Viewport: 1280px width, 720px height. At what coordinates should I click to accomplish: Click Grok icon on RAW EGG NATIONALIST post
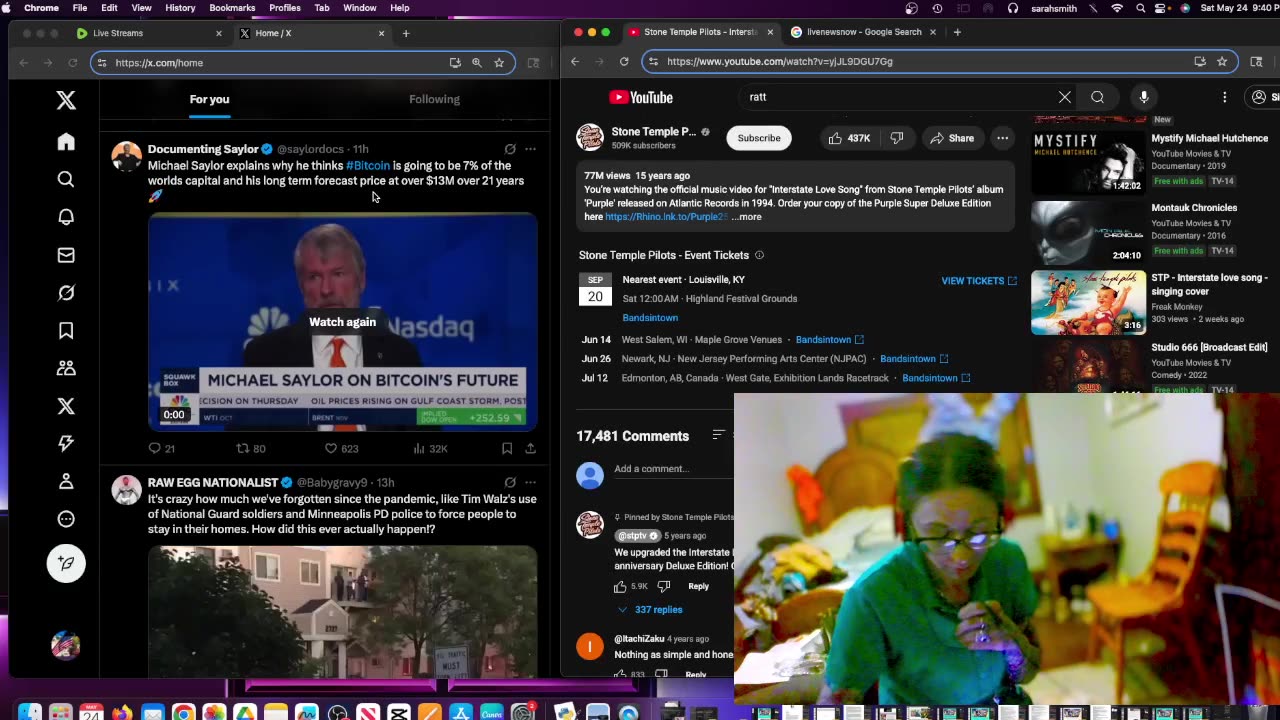tap(510, 483)
